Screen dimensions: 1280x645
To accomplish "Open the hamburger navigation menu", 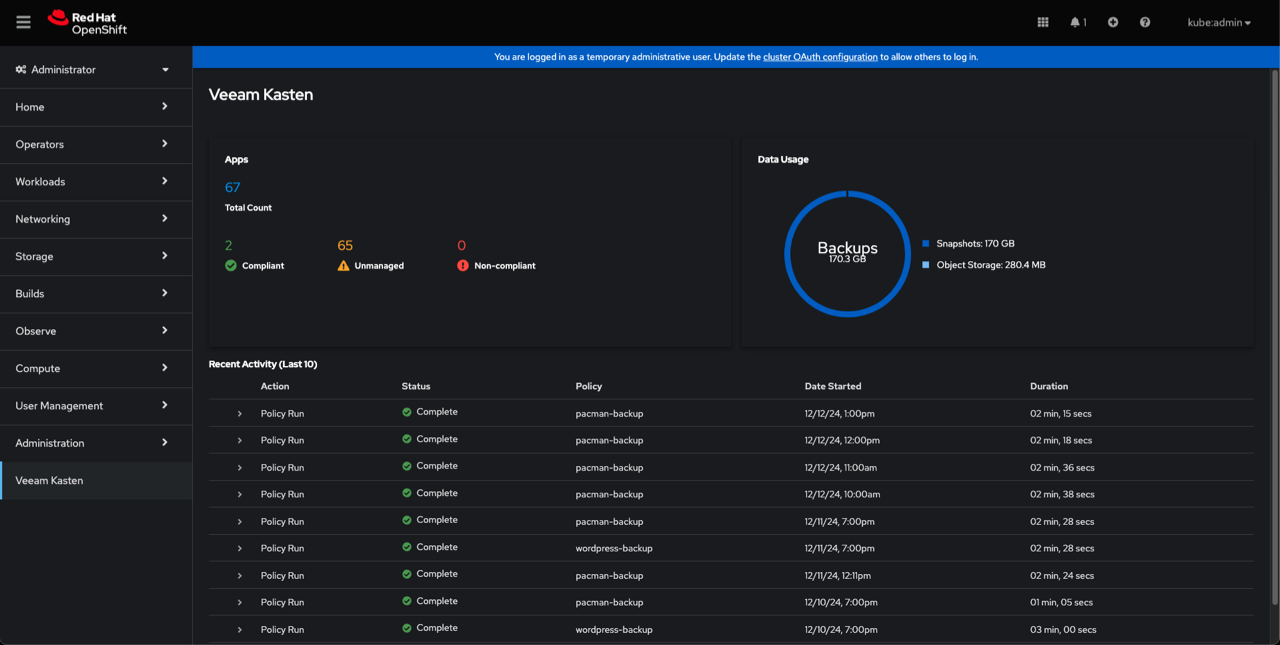I will [x=23, y=22].
